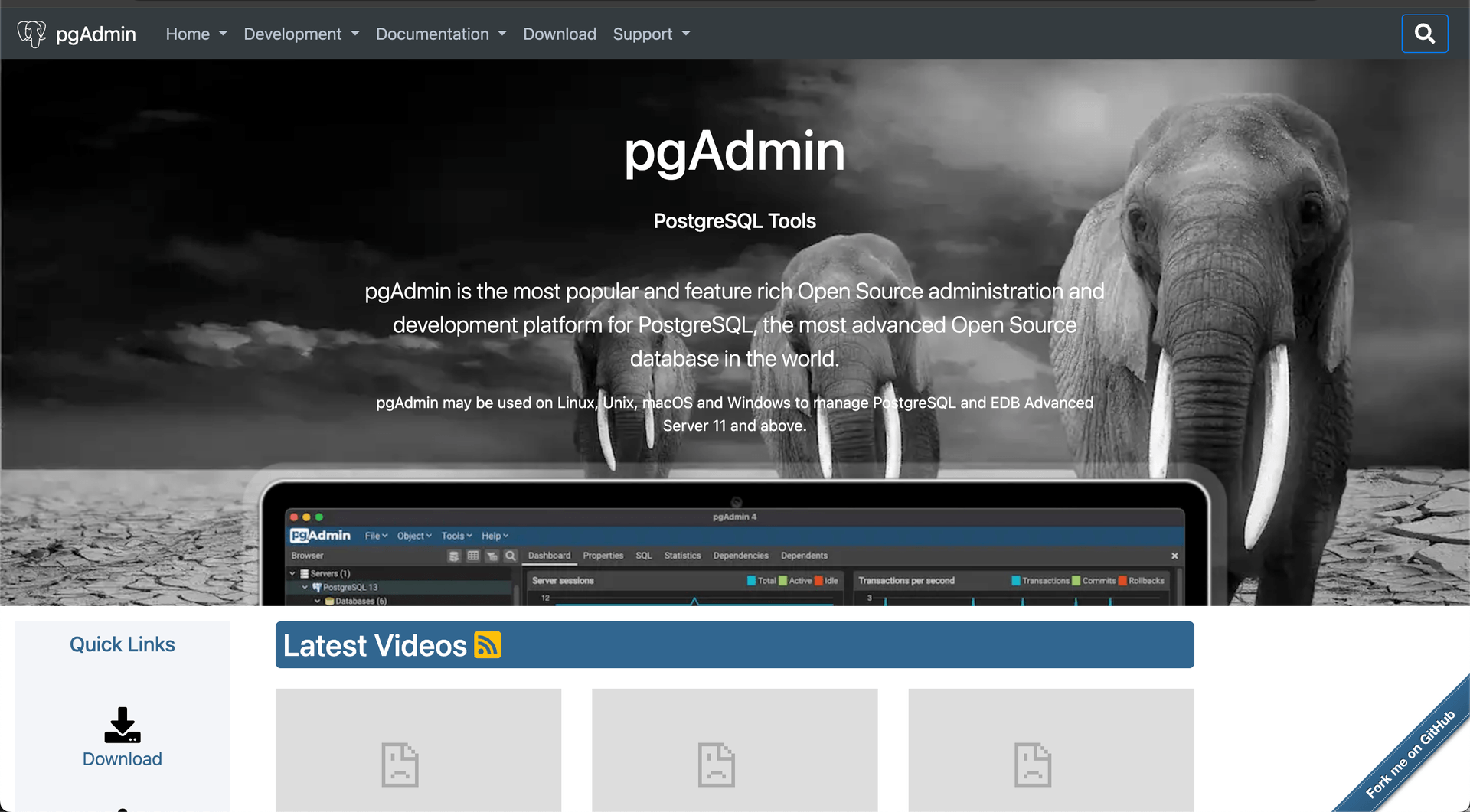Switch to the Statistics tab in the dashboard

(x=681, y=556)
